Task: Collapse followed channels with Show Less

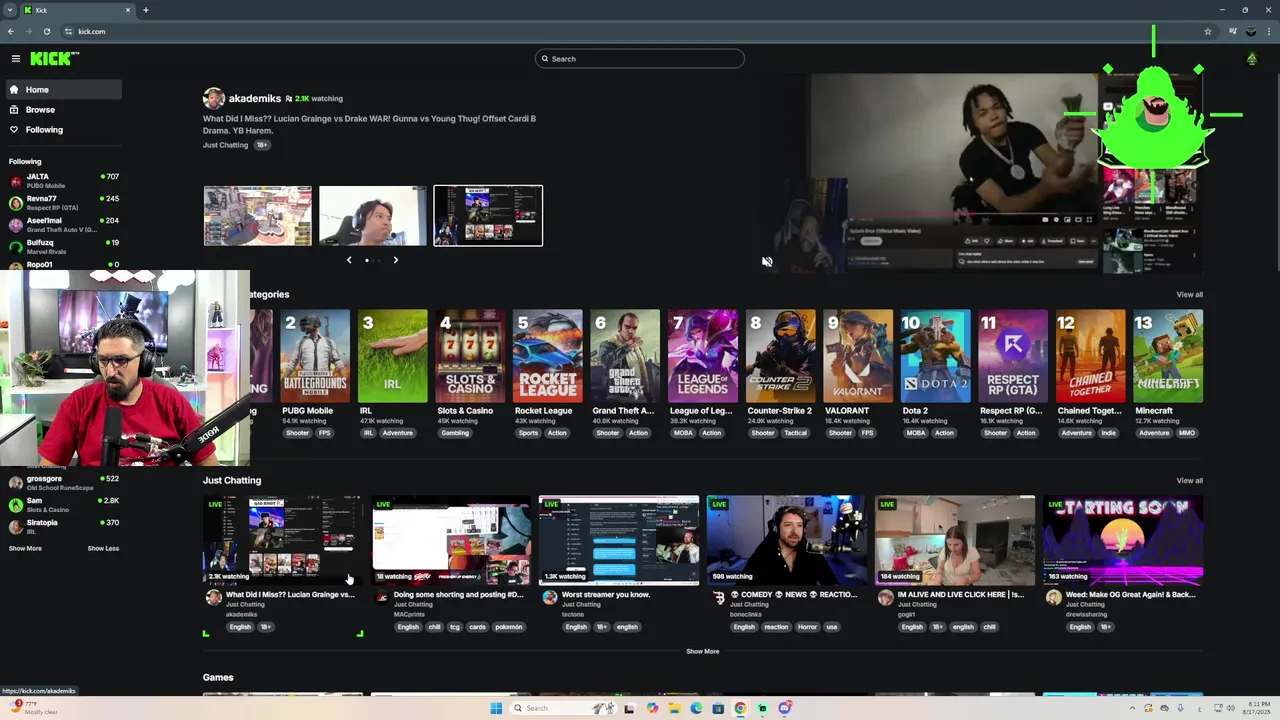Action: click(x=103, y=548)
